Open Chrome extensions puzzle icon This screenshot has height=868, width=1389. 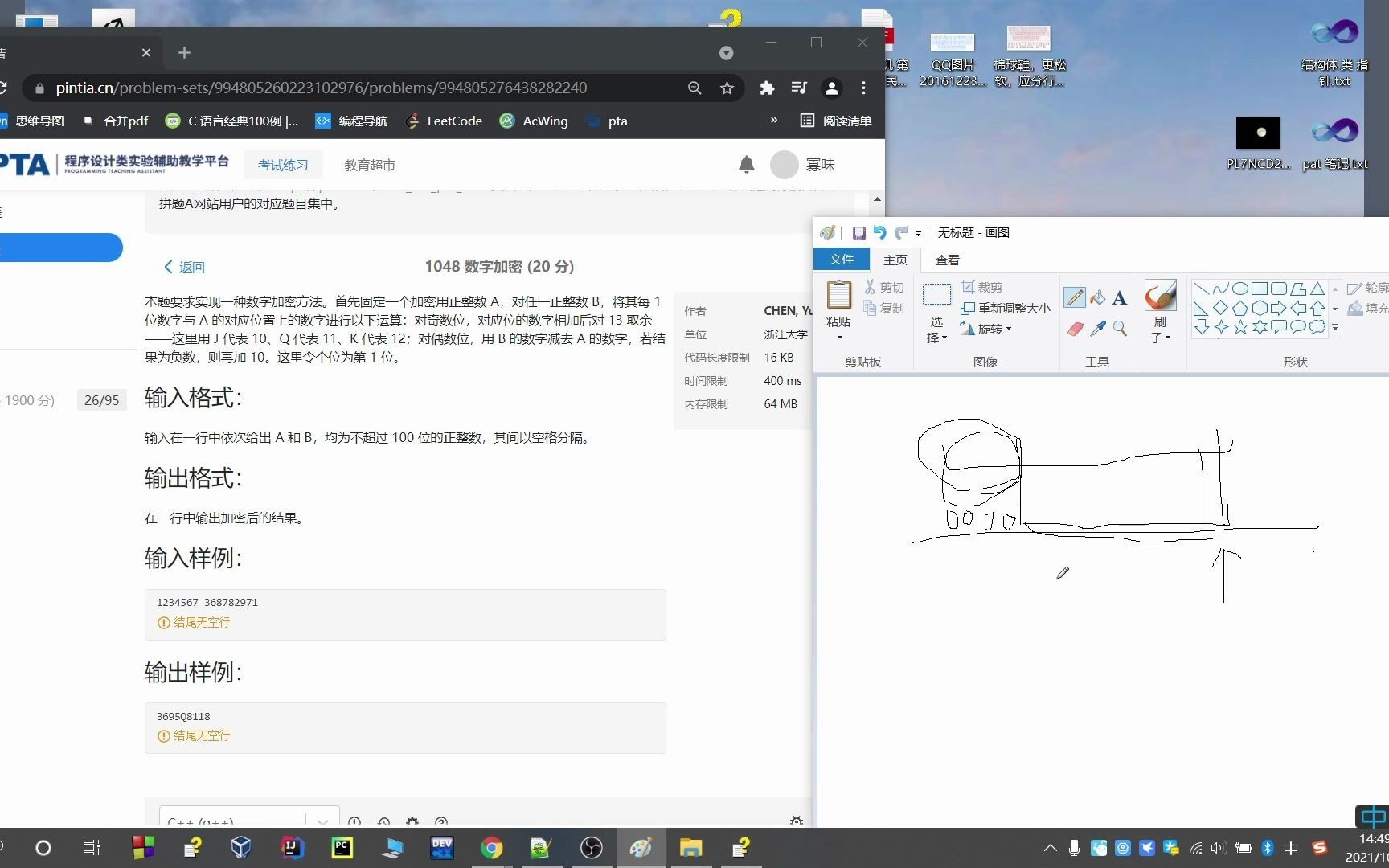click(x=767, y=88)
